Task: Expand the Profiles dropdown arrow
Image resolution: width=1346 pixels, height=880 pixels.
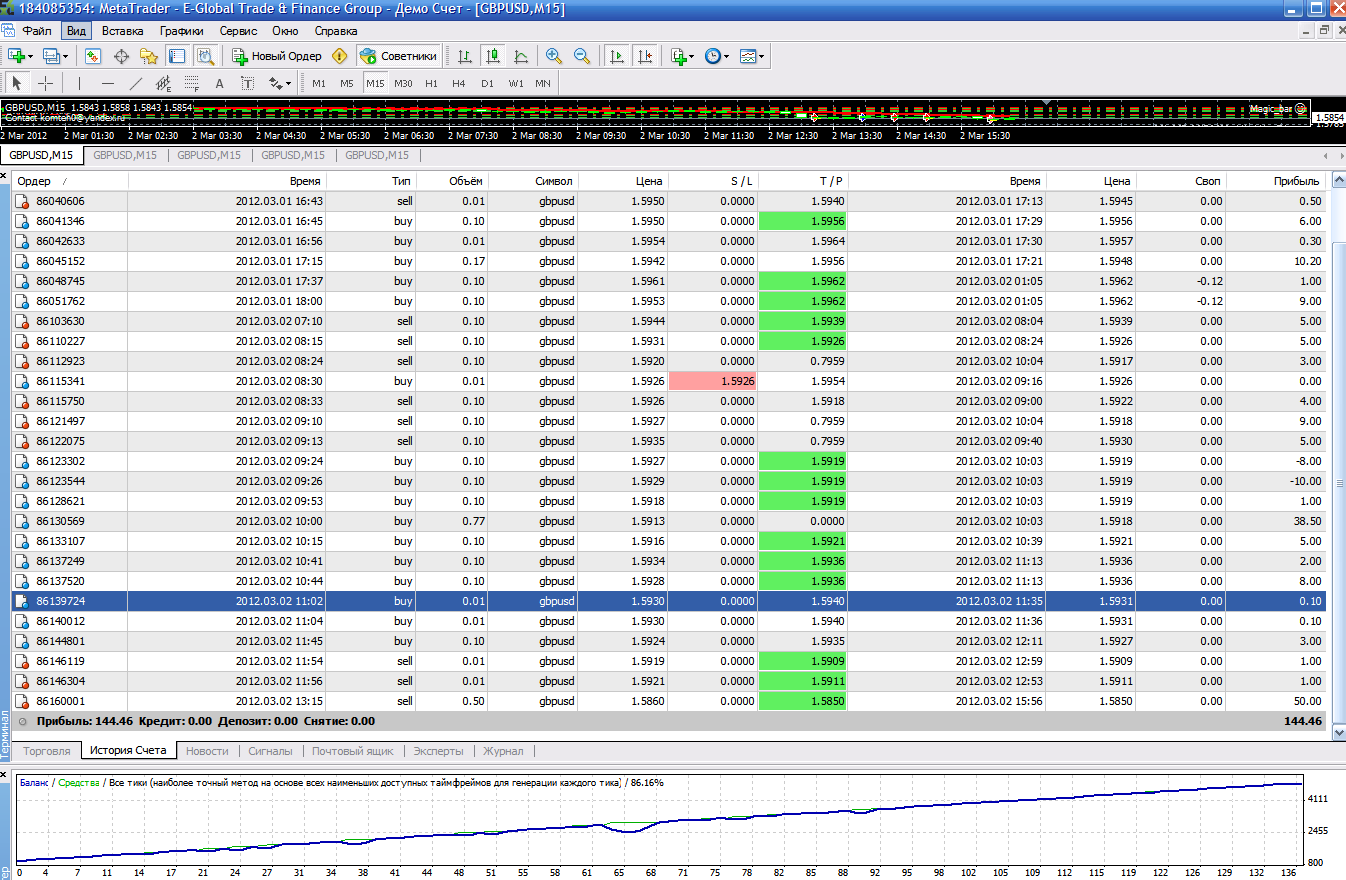Action: (66, 56)
